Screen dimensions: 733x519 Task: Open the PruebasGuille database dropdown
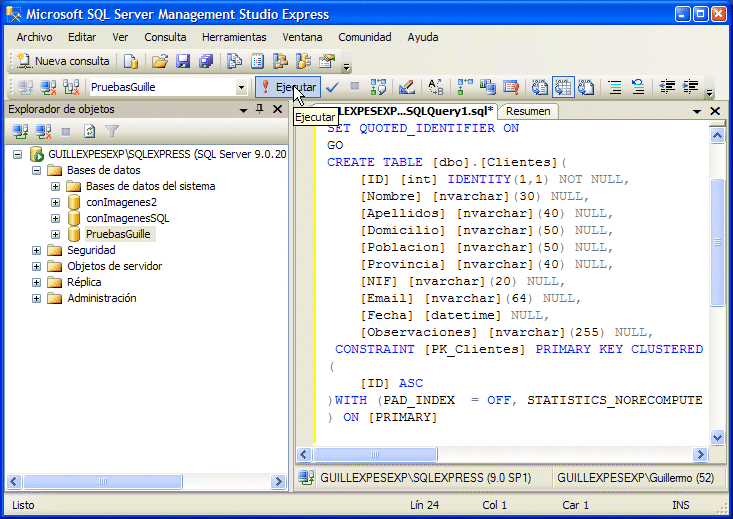click(241, 87)
